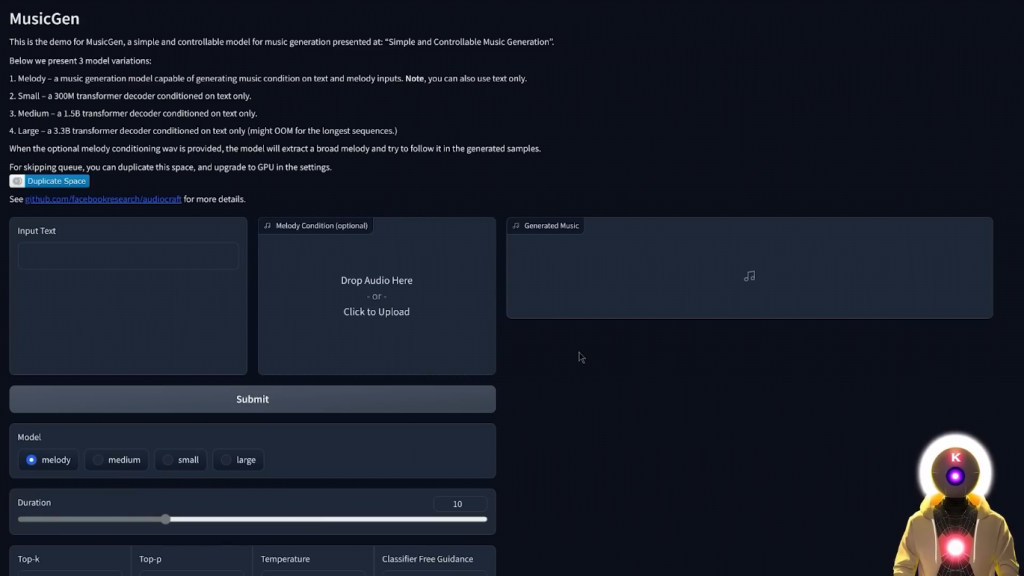Click the Top-k label

29,559
